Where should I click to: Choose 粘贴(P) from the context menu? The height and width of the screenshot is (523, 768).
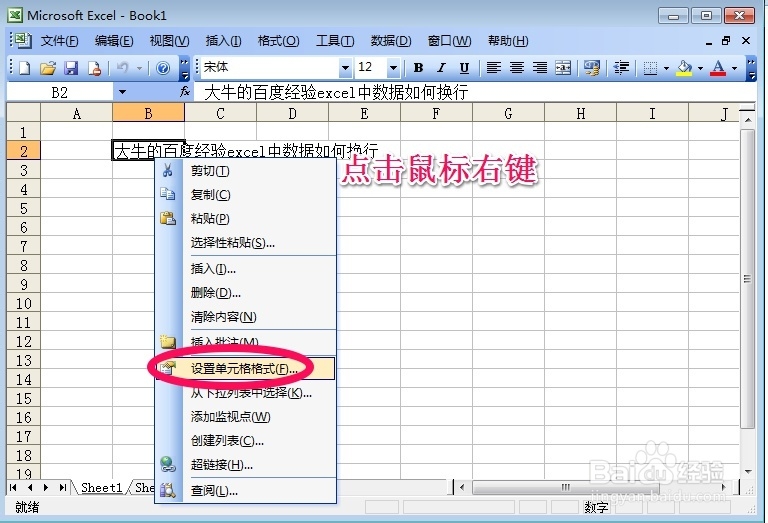(245, 218)
